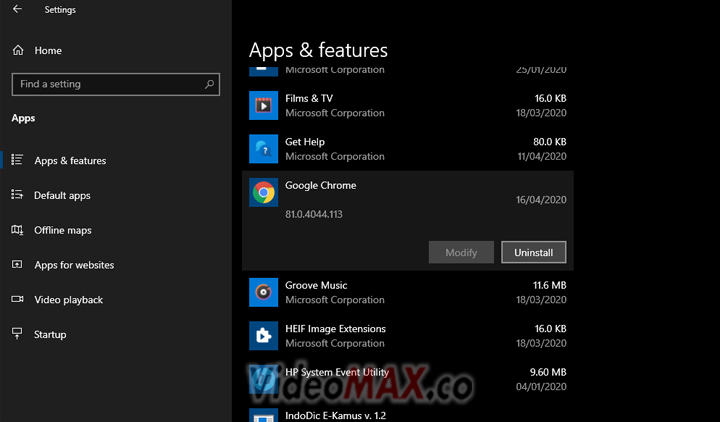720x422 pixels.
Task: Click the Get Help app icon
Action: click(x=263, y=149)
